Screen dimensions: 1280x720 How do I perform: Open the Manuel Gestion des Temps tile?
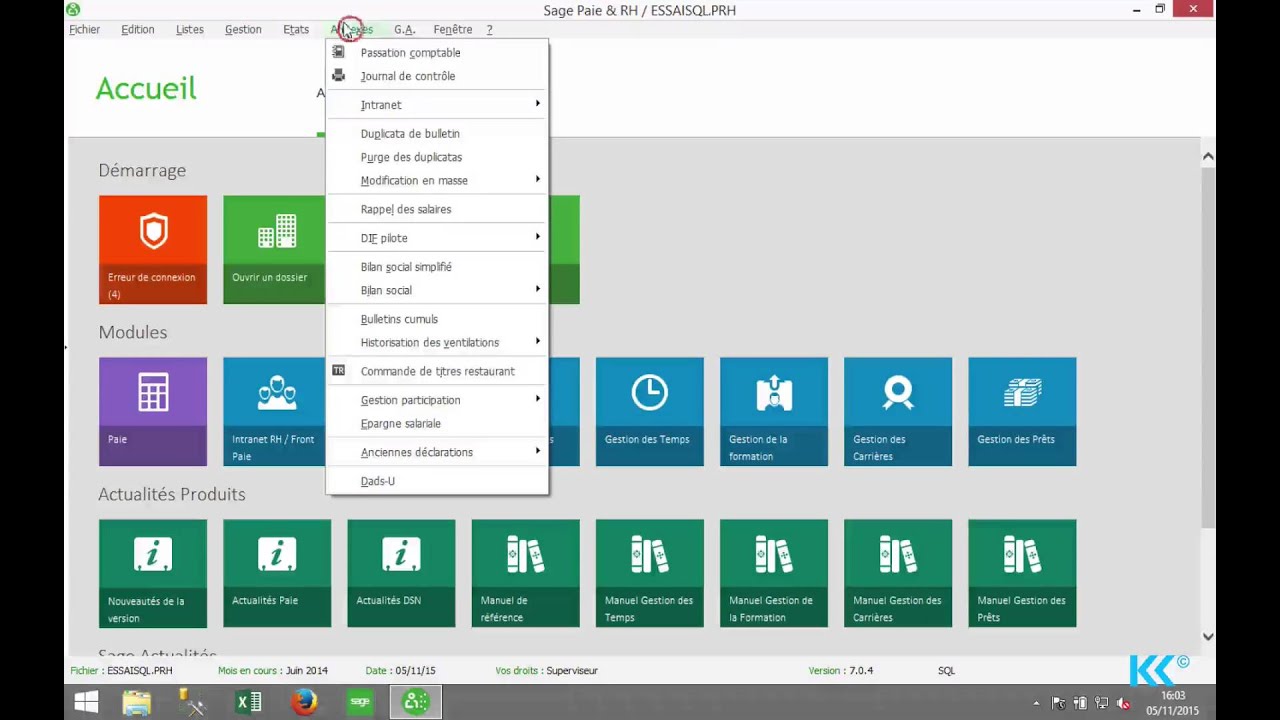(x=650, y=574)
